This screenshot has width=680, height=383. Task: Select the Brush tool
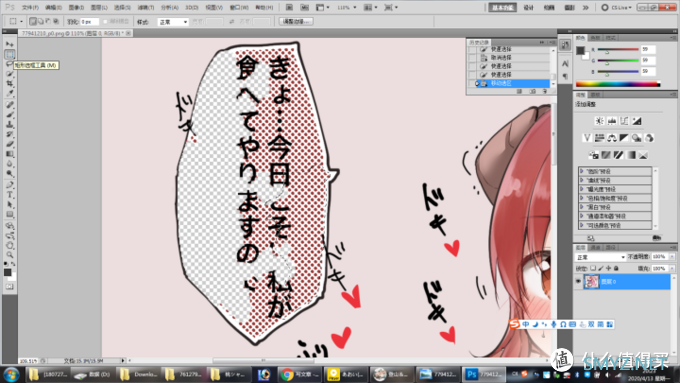tap(10, 115)
